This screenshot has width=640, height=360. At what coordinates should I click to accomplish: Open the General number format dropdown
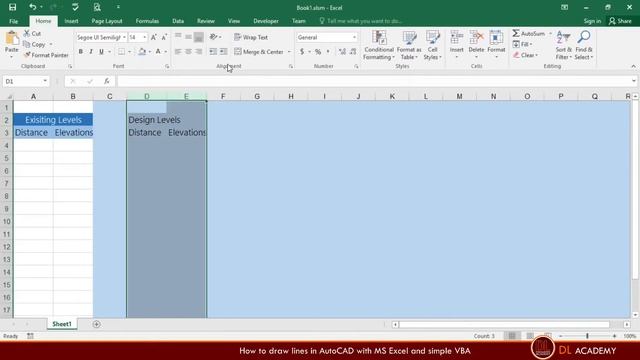pos(354,37)
